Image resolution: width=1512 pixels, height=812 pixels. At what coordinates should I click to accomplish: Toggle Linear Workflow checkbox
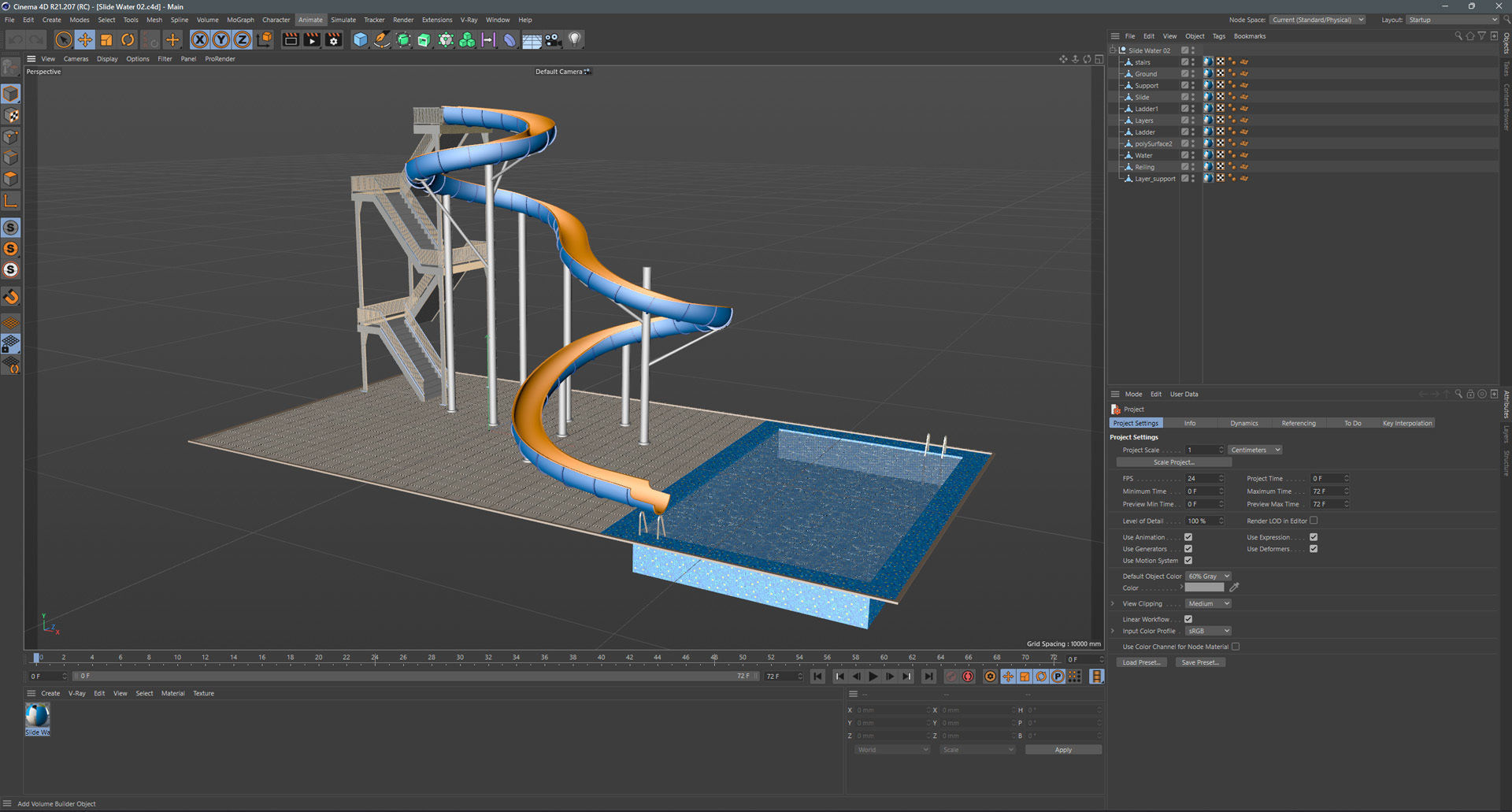click(x=1188, y=619)
